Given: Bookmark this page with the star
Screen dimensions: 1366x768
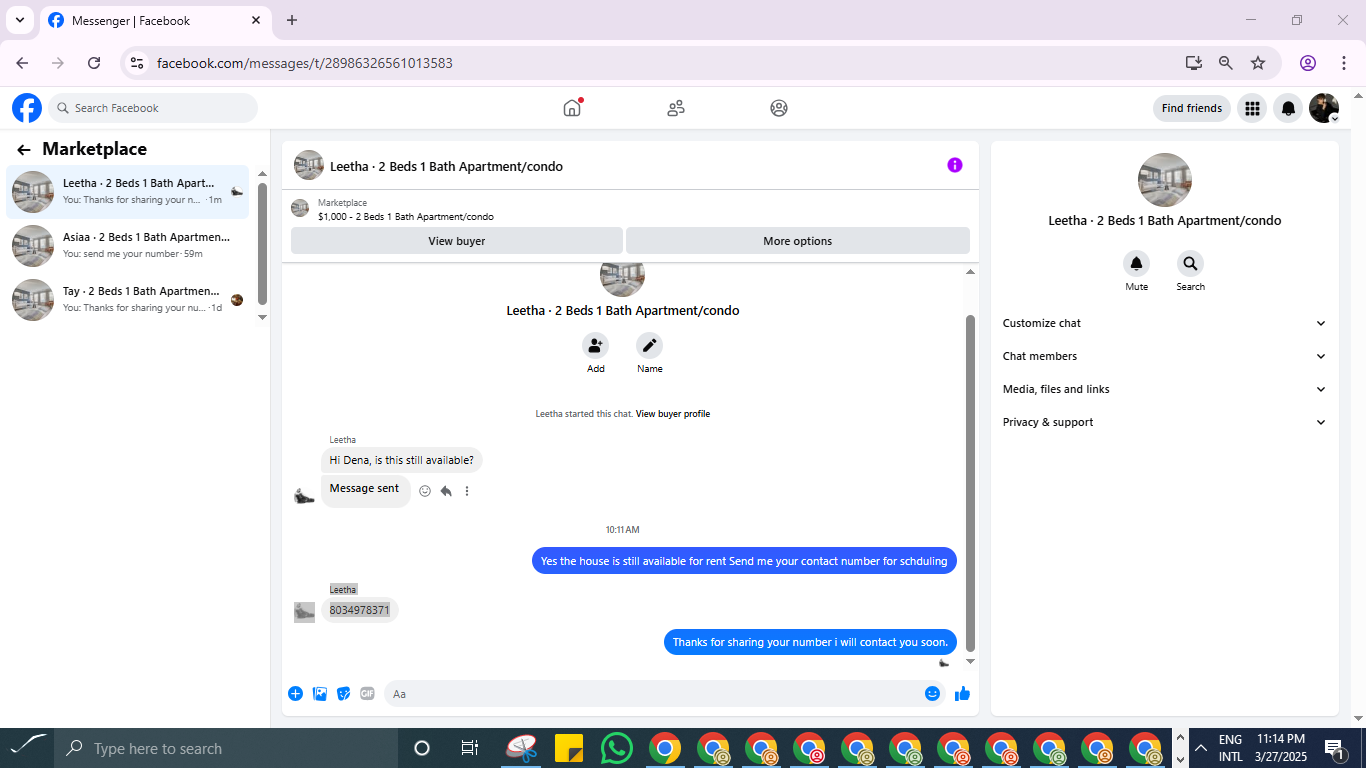Looking at the screenshot, I should point(1258,63).
